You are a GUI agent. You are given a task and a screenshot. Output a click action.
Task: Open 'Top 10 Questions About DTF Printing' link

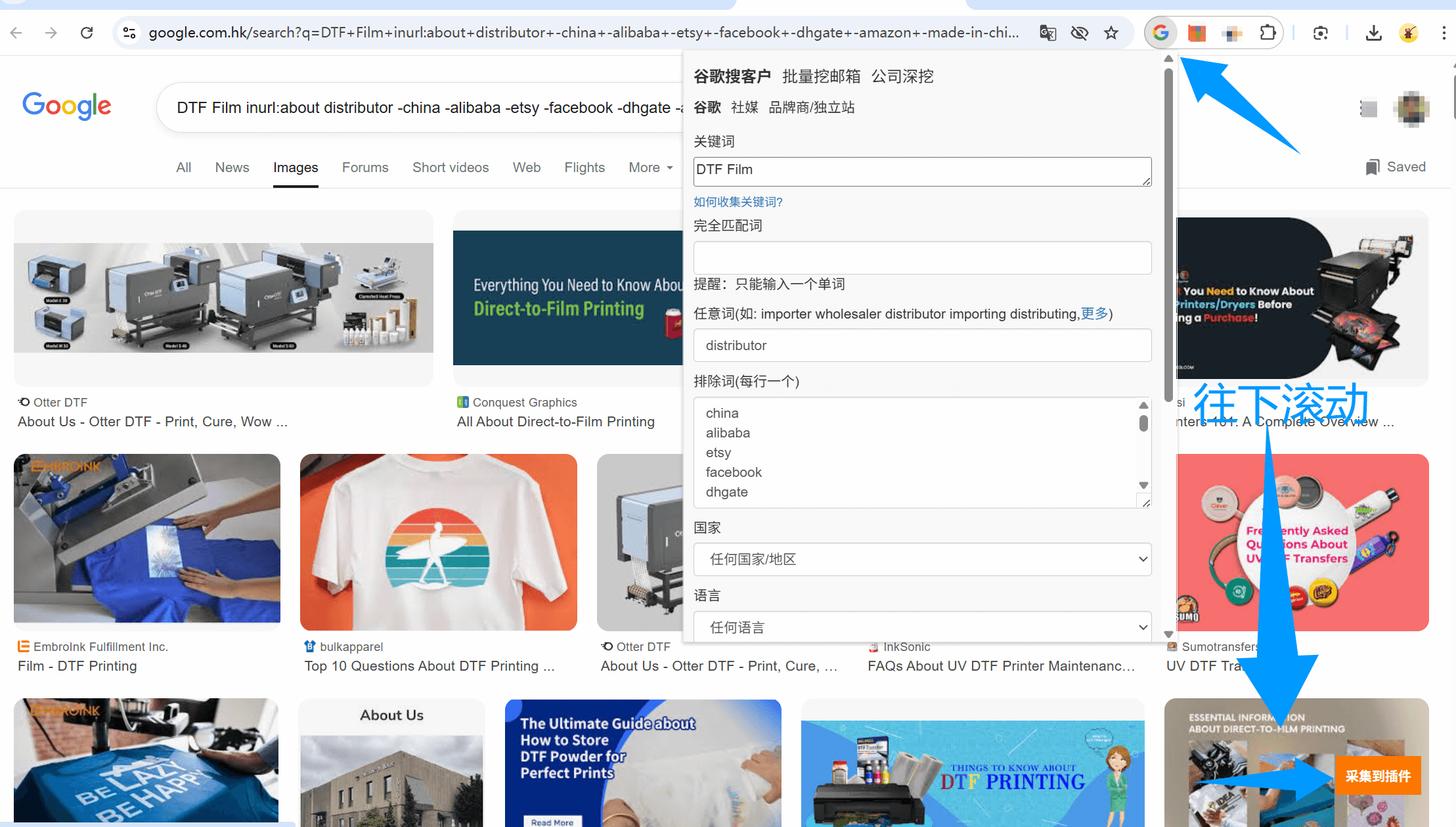[430, 666]
